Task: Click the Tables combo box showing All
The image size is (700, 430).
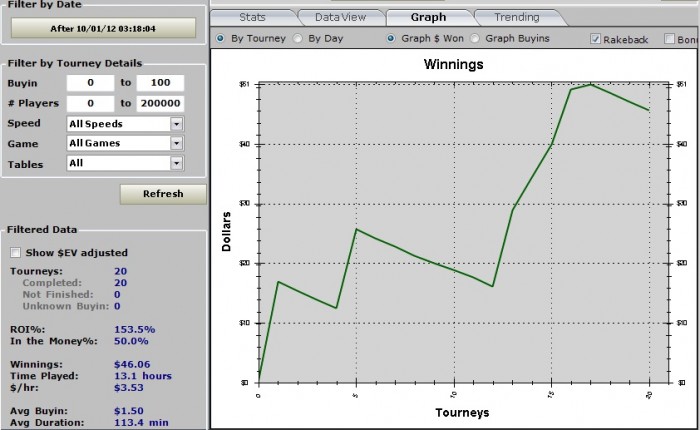Action: [125, 163]
